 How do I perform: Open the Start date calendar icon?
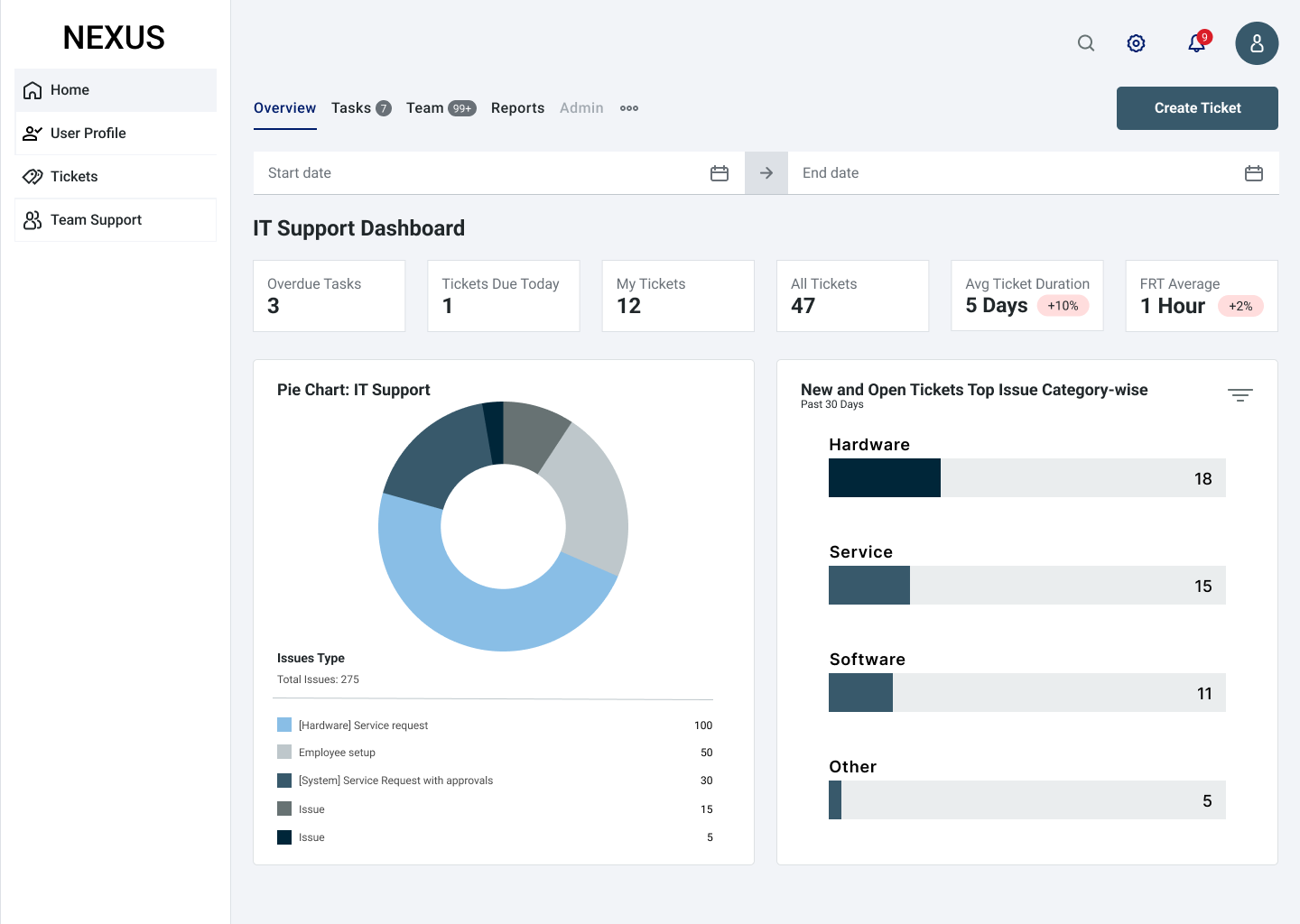[x=720, y=173]
